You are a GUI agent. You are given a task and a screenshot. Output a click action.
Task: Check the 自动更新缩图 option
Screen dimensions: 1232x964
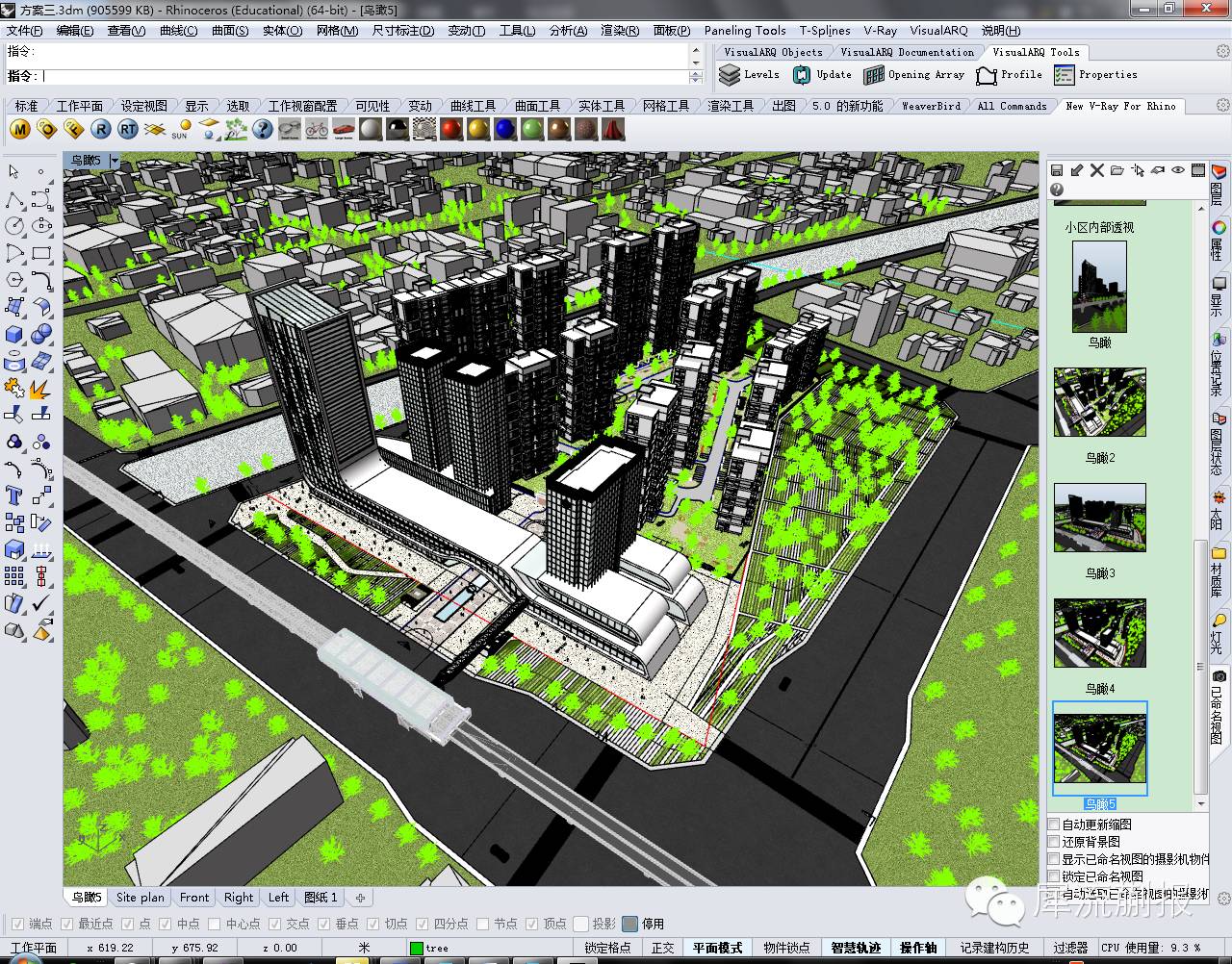click(1054, 824)
